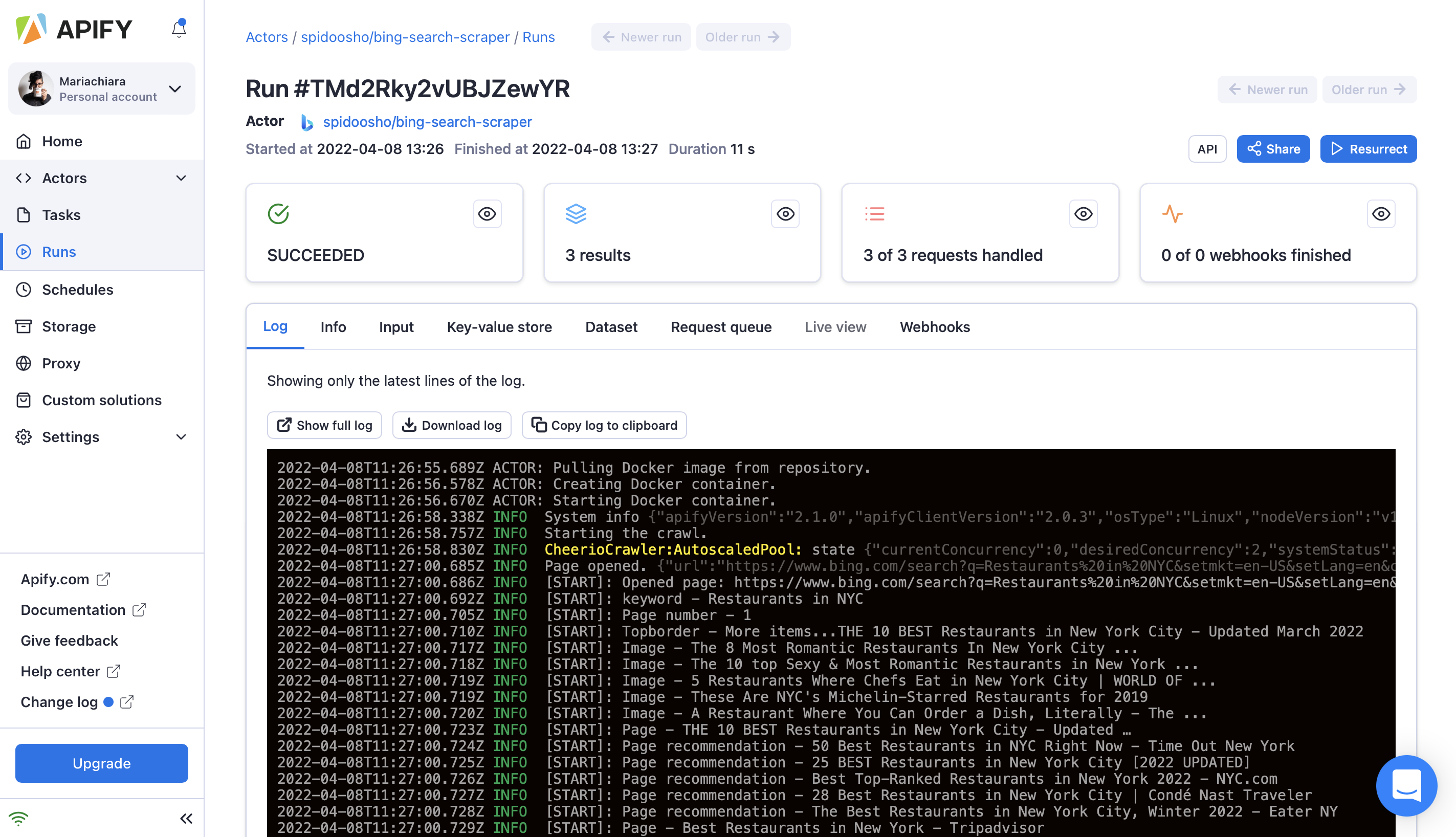1456x837 pixels.
Task: Toggle eye on 3 results card
Action: pos(785,214)
